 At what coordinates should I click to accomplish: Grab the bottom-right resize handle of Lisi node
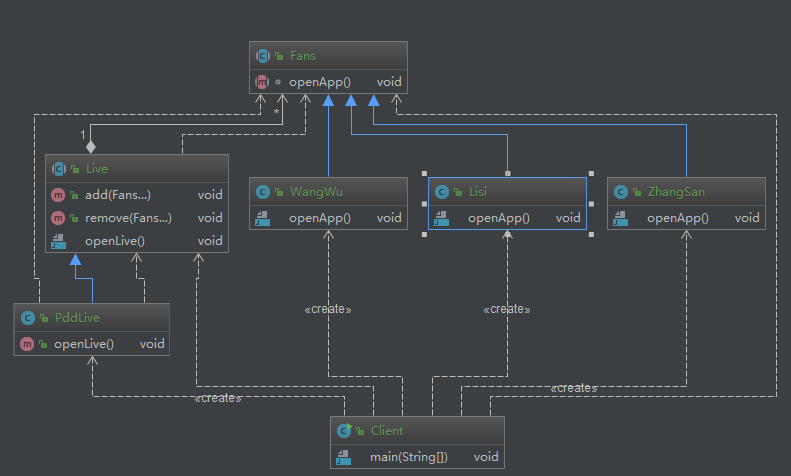[591, 234]
